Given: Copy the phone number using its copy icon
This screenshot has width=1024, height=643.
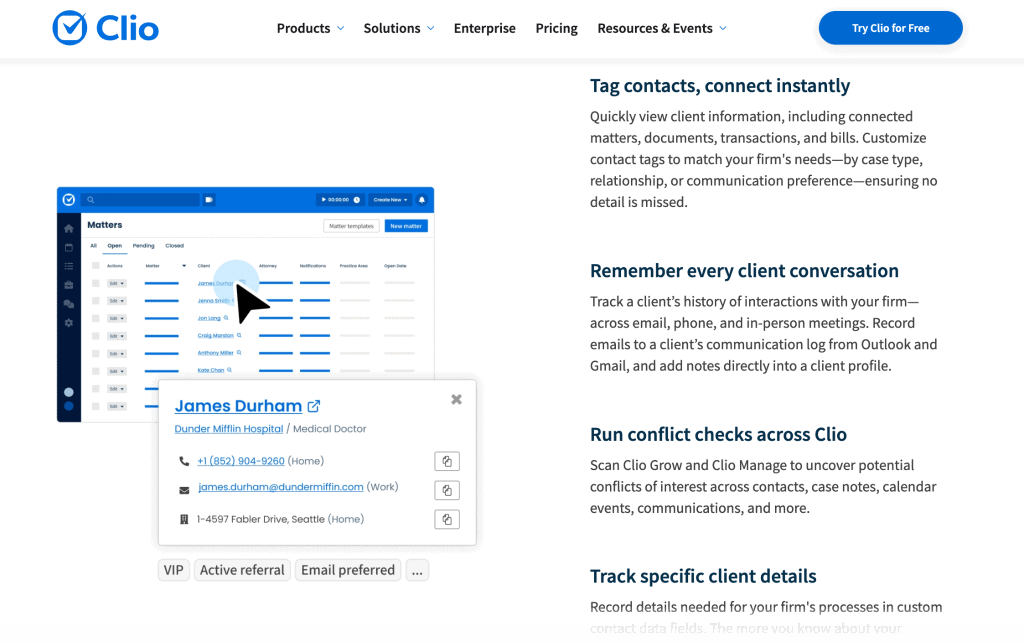Looking at the screenshot, I should click(447, 462).
